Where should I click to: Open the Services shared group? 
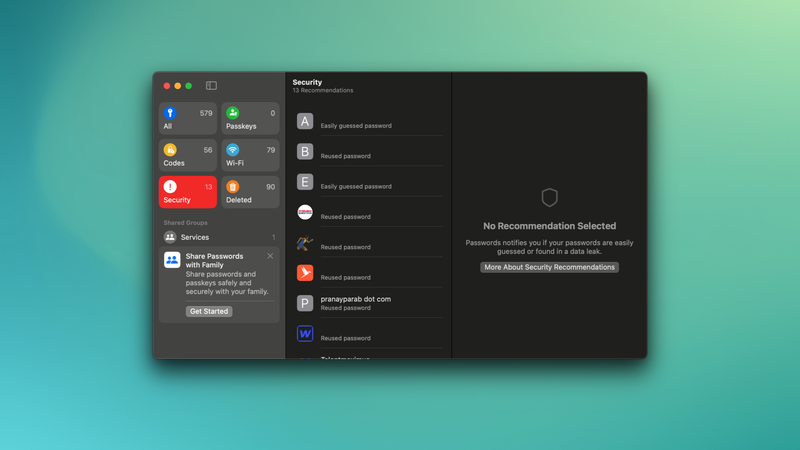[x=219, y=237]
